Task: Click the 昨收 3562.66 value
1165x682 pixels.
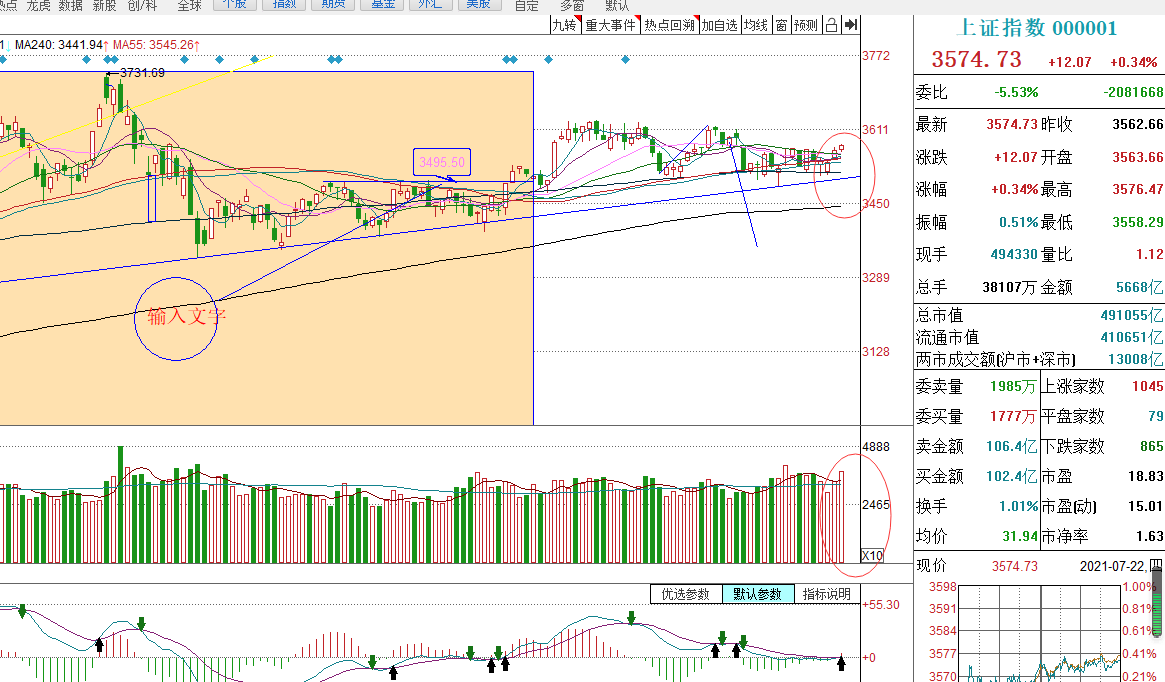Action: click(x=1138, y=124)
